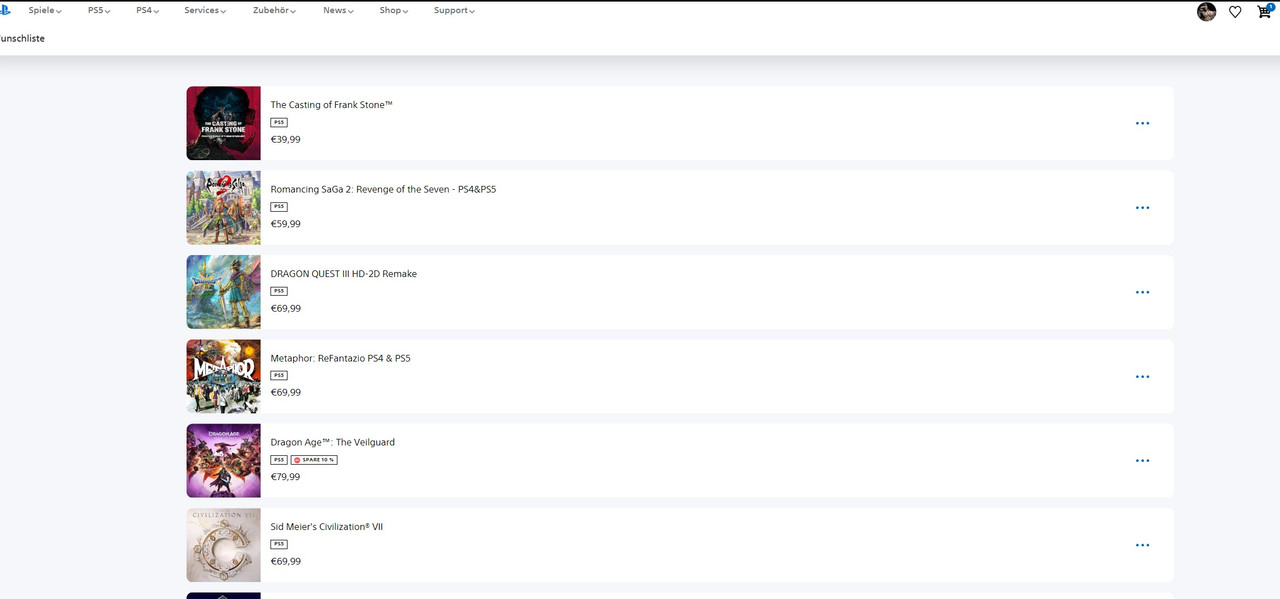Open Romancing SaGa 2 cover thumbnail
The height and width of the screenshot is (599, 1280).
(223, 208)
